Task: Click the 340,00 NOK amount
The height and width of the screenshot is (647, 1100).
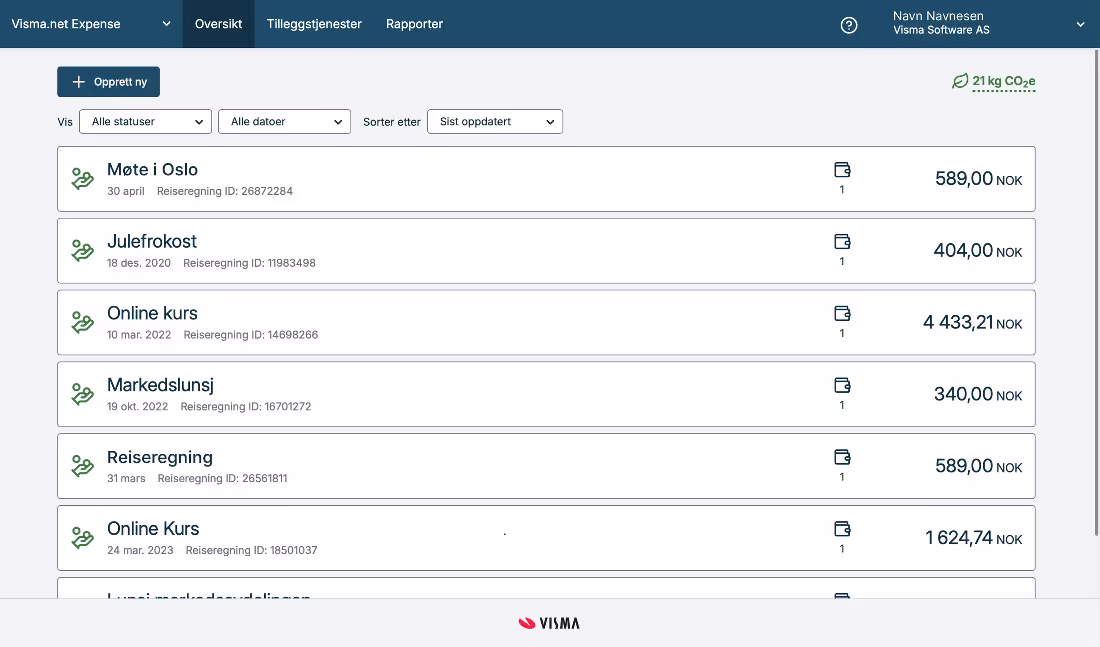Action: [978, 394]
